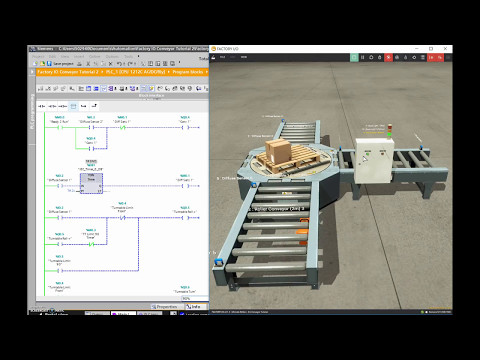Open the Insert menu
Viewport: 480px width, 360px height.
click(79, 56)
